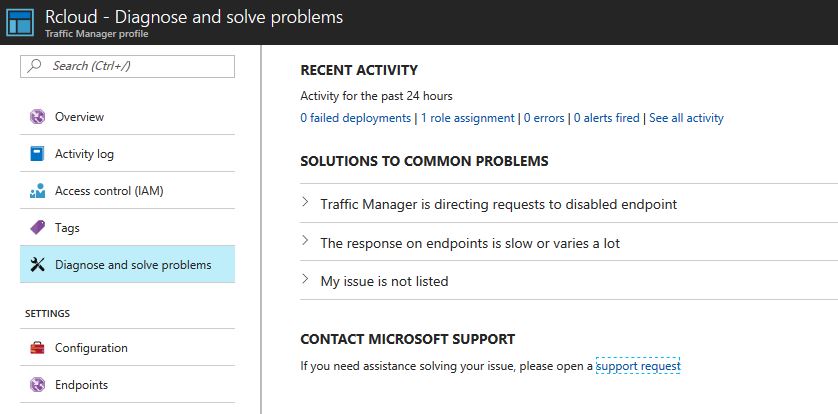
Task: Click Activity for the past 24 hours text
Action: [x=376, y=96]
